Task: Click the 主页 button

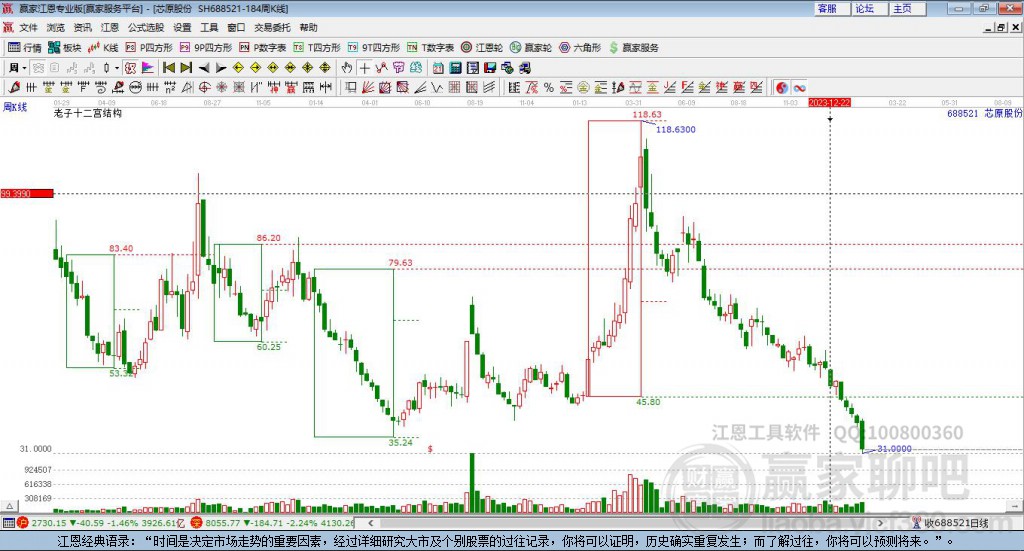Action: point(908,8)
